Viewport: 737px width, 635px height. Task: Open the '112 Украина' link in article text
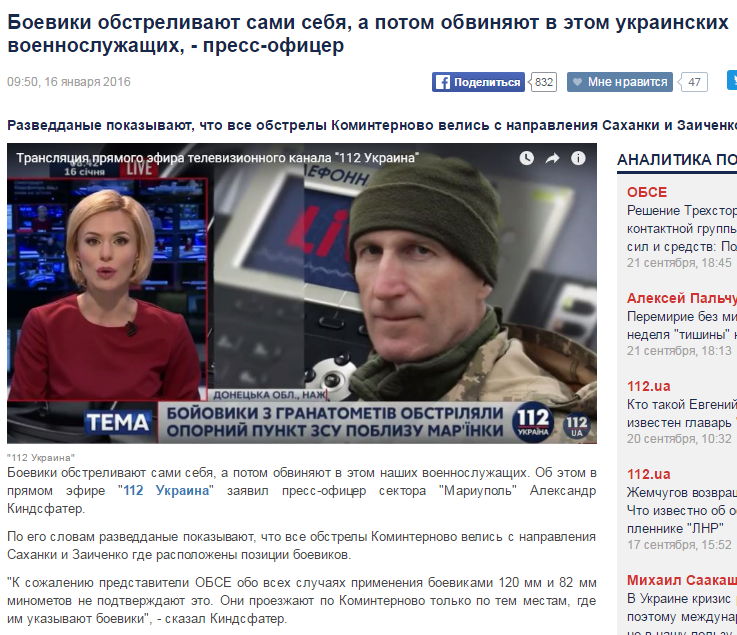[166, 491]
